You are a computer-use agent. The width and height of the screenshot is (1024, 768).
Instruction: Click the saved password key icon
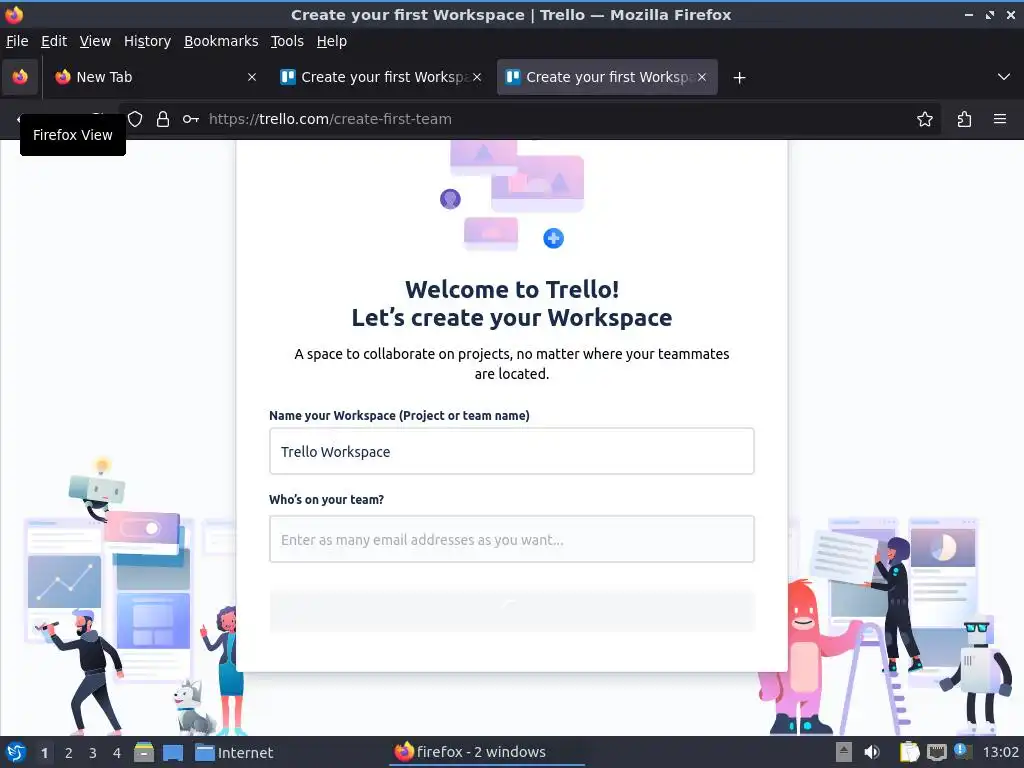[x=191, y=119]
